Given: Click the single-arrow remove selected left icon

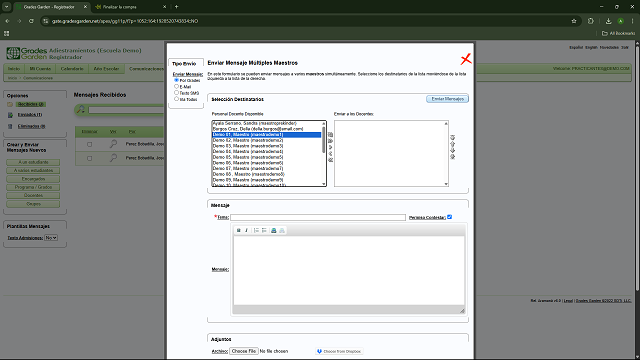Looking at the screenshot, I should tap(331, 153).
